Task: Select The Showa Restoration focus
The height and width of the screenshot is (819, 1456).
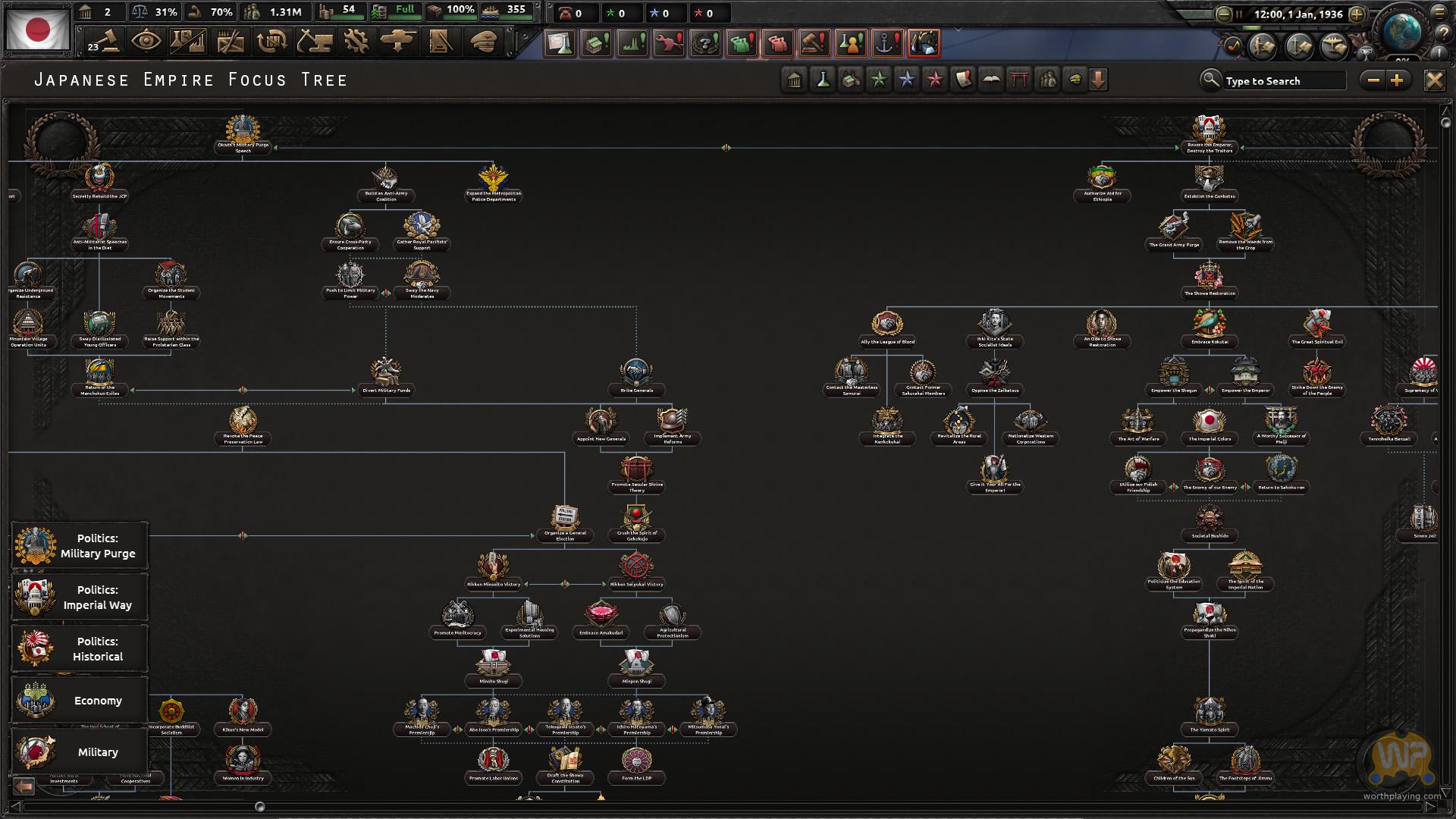Action: [1210, 278]
